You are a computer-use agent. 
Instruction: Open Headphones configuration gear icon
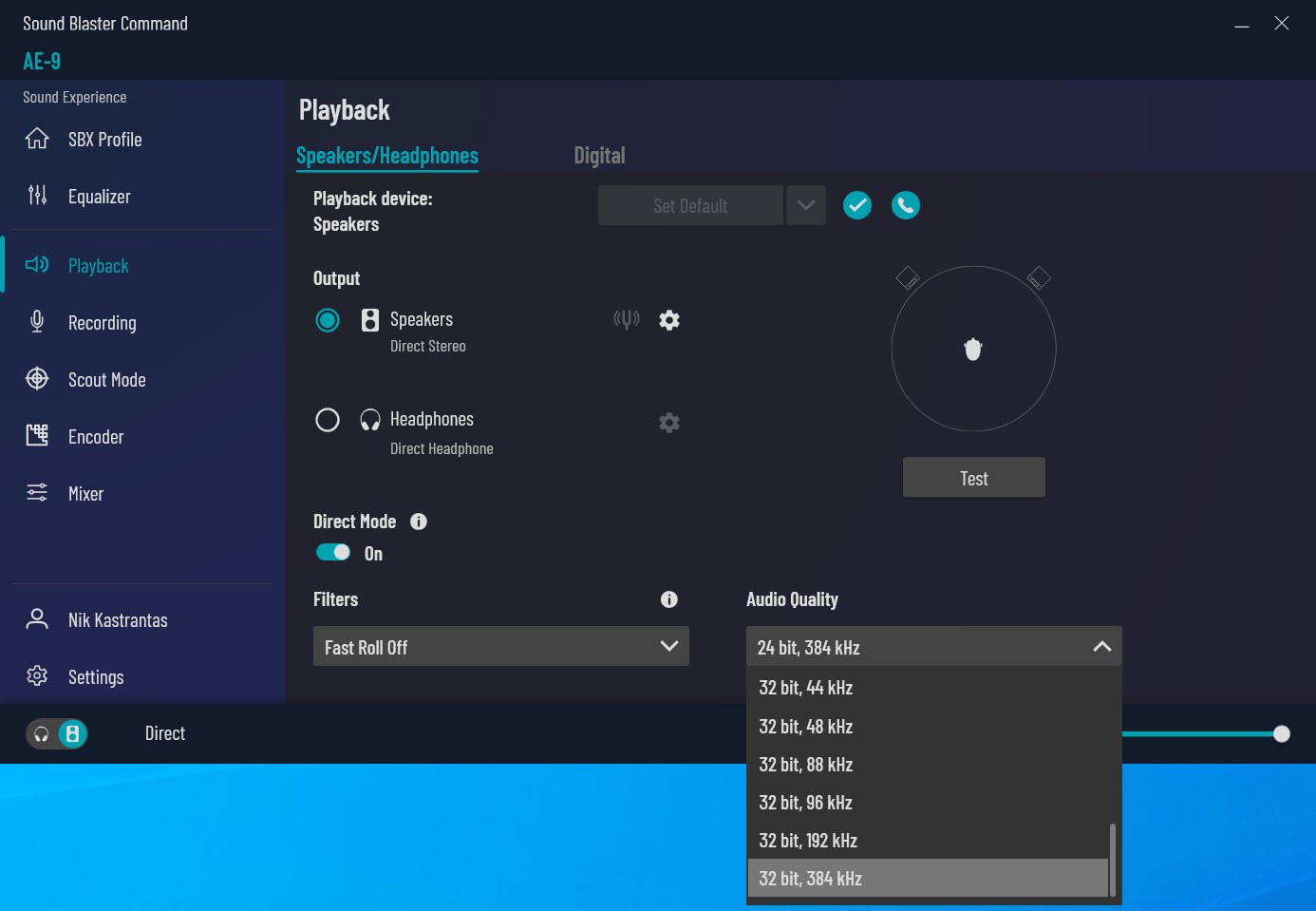(x=669, y=422)
